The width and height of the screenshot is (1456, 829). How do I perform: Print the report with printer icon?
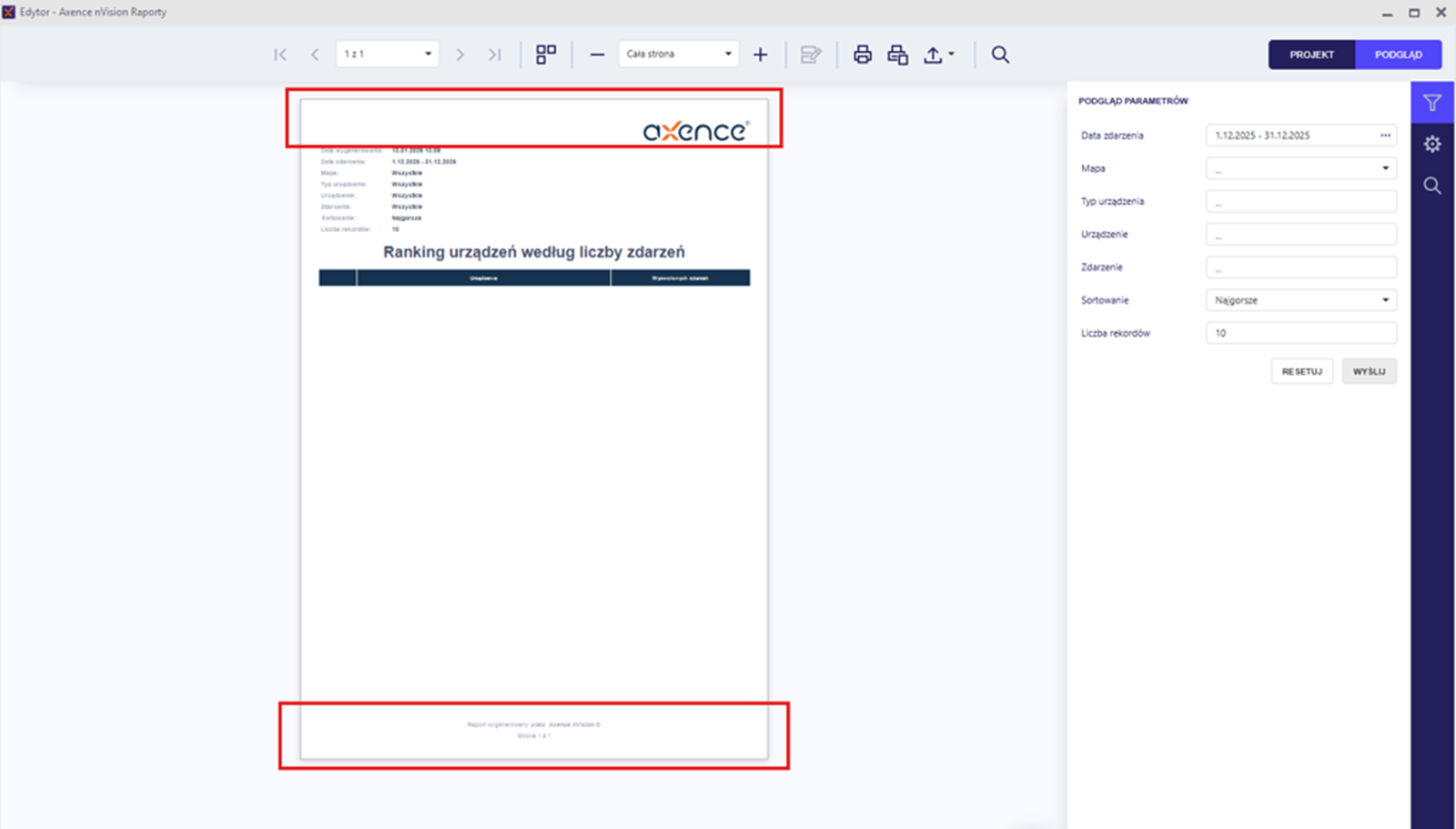pos(863,55)
